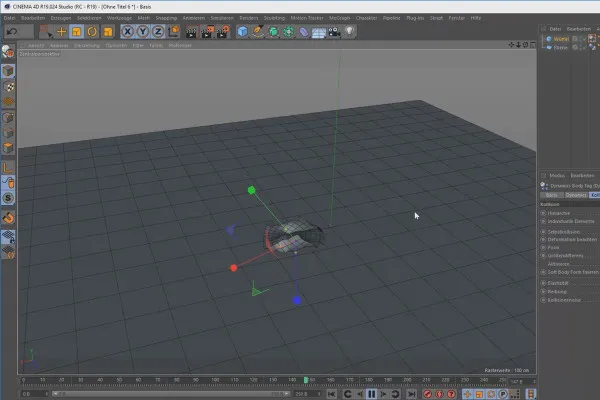Render to Picture Viewer icon

[x=207, y=32]
